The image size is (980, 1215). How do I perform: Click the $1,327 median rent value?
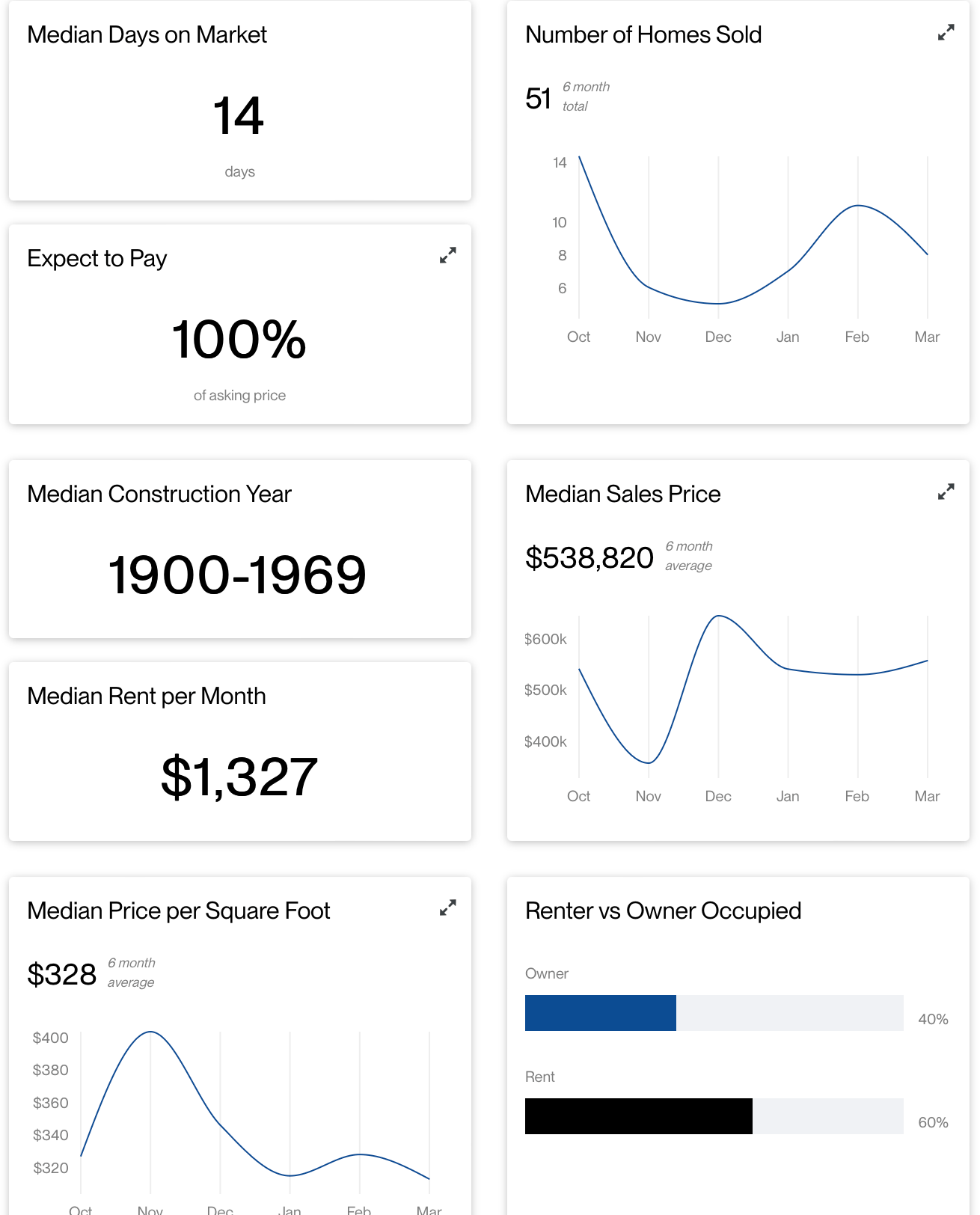(239, 777)
